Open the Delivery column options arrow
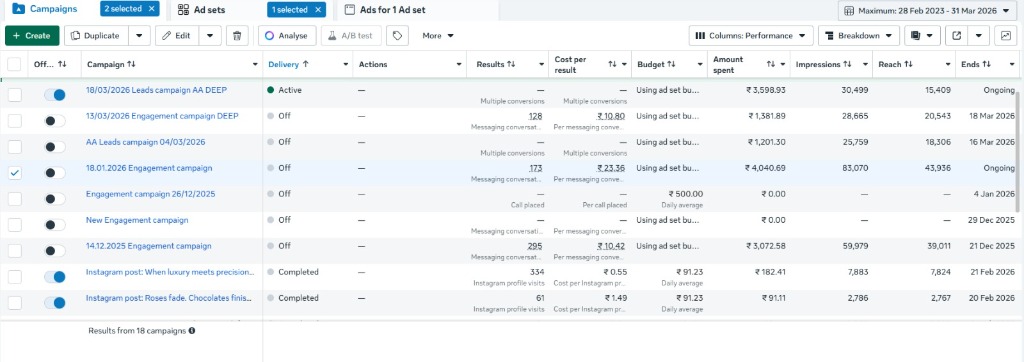The height and width of the screenshot is (362, 1024). [345, 65]
